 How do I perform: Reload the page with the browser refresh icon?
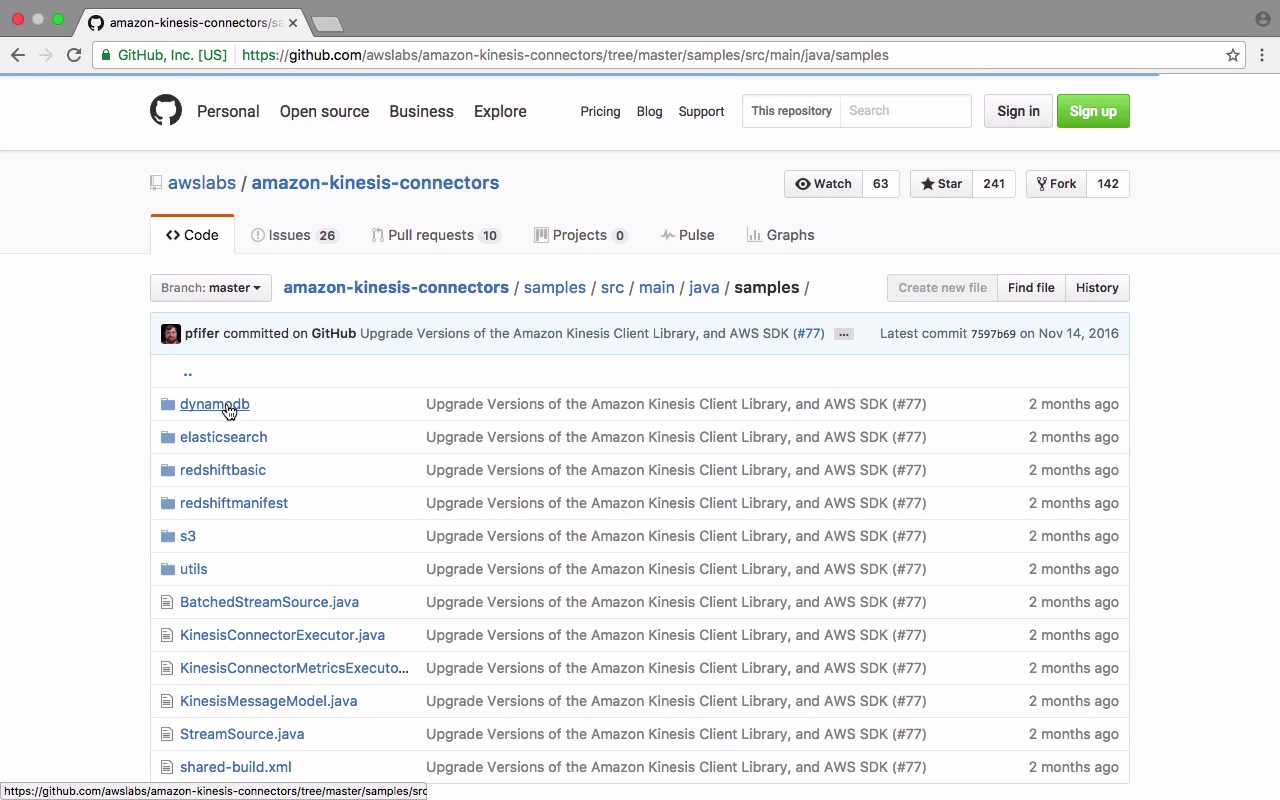click(x=74, y=55)
